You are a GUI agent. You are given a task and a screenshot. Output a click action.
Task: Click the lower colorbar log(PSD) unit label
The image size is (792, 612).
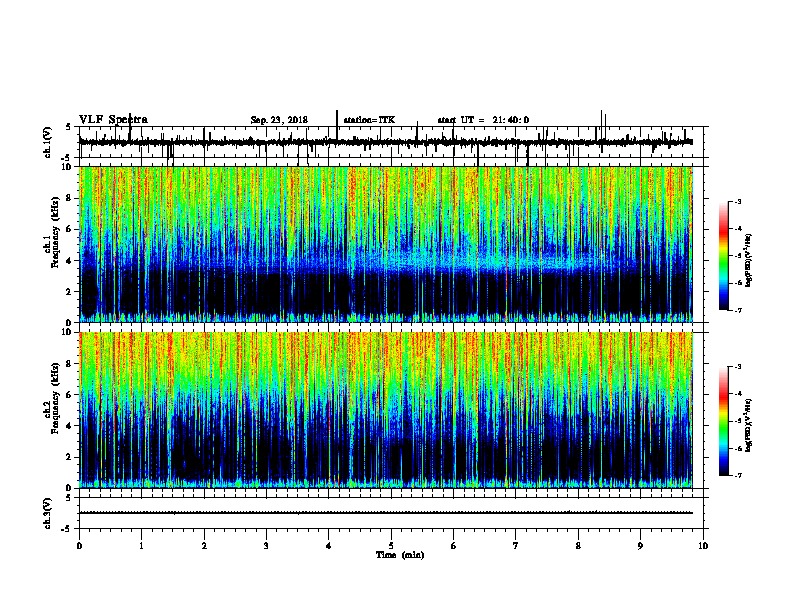749,426
